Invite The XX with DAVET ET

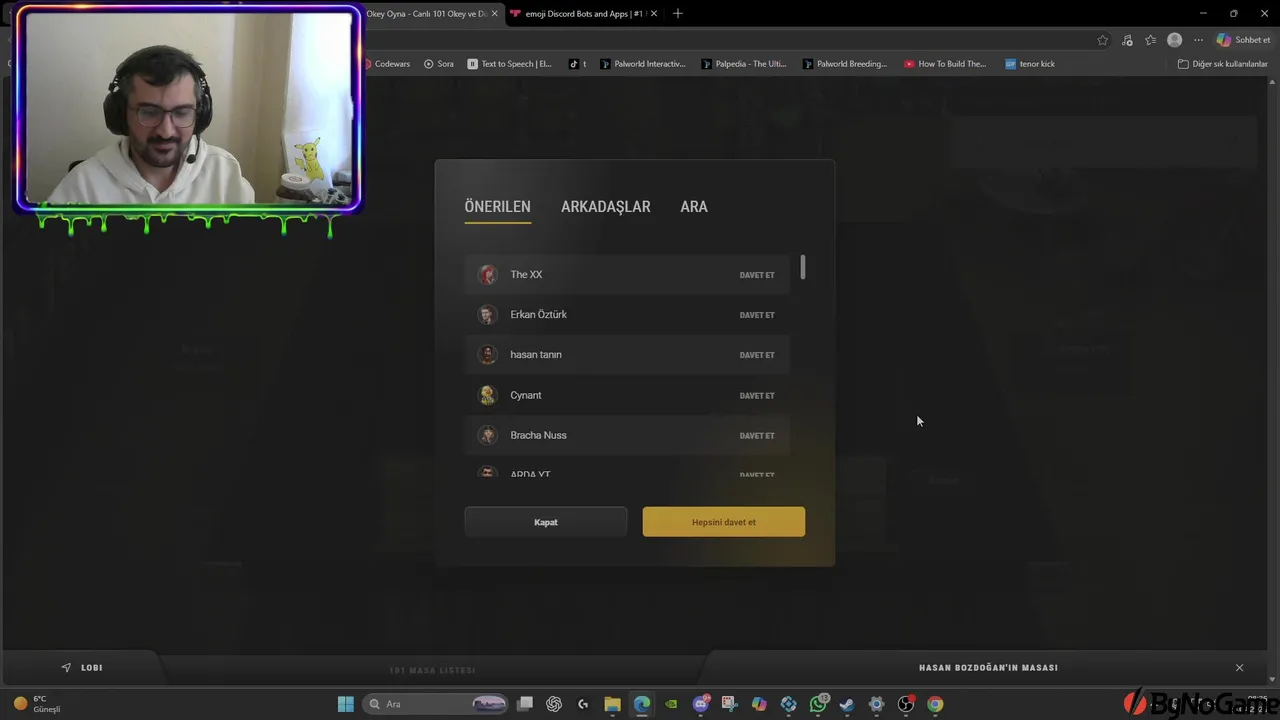pyautogui.click(x=757, y=275)
